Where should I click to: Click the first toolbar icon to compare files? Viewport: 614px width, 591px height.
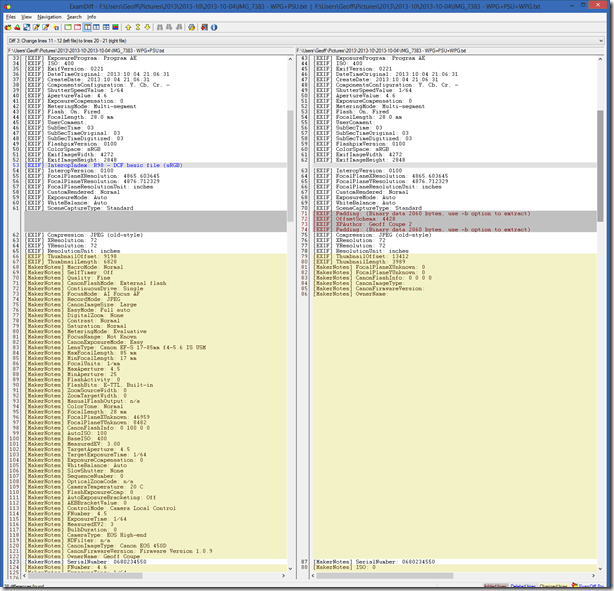click(8, 28)
